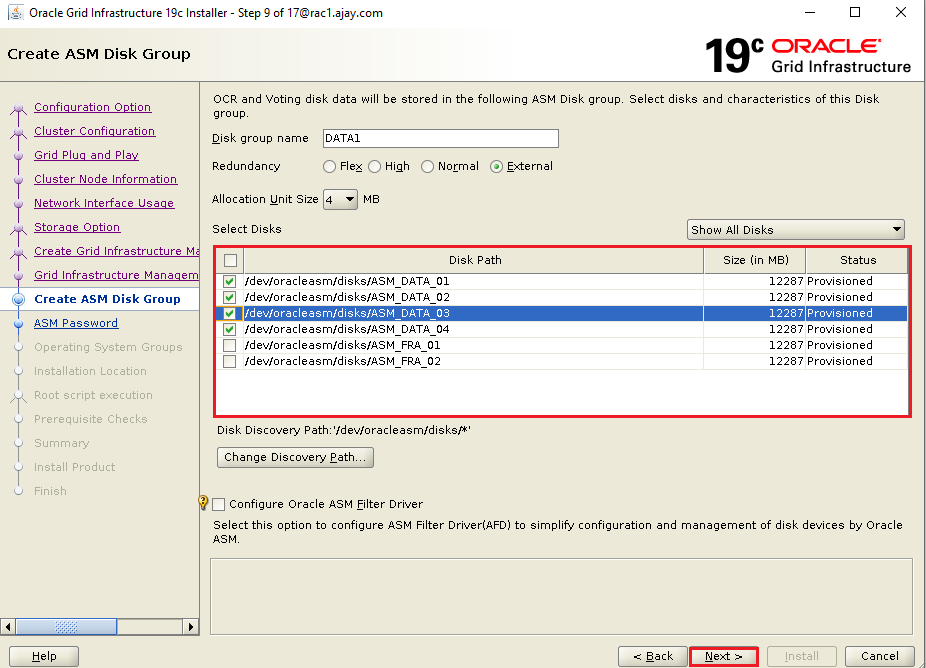Open the Allocation Unit Size dropdown

(340, 200)
